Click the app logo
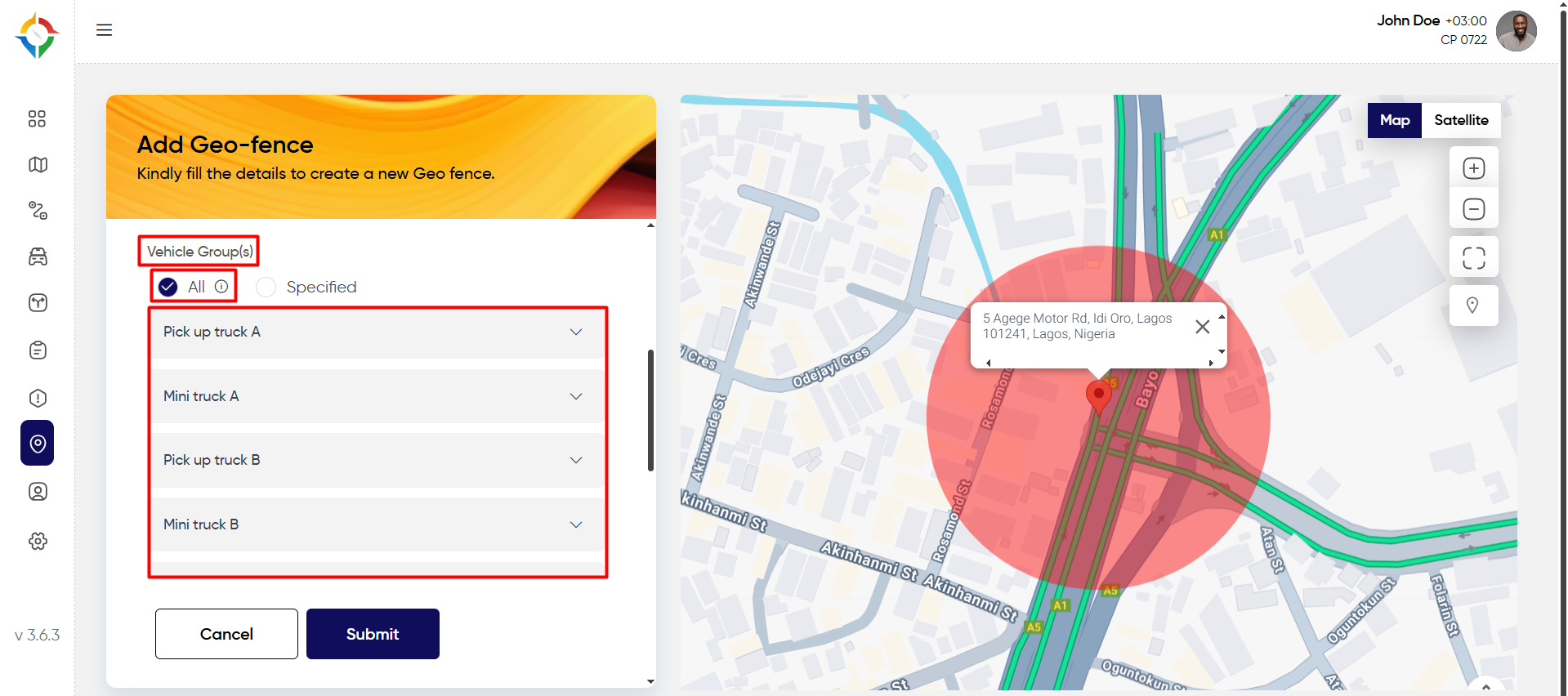 (x=37, y=36)
